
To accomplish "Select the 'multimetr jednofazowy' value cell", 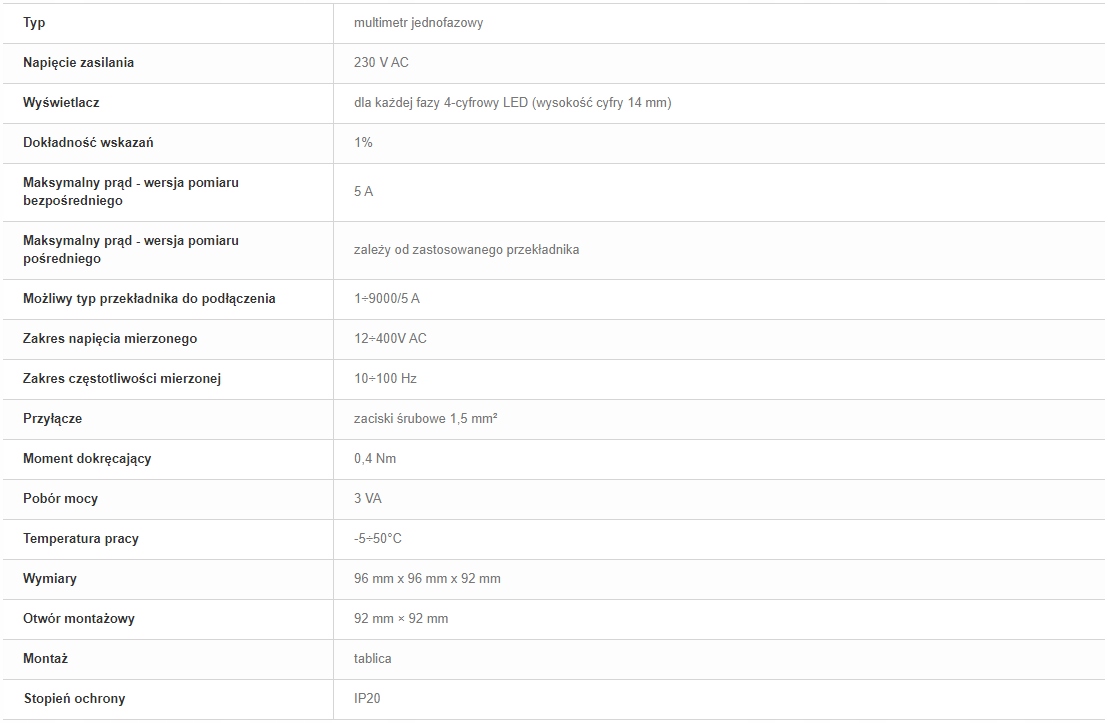I will [418, 22].
